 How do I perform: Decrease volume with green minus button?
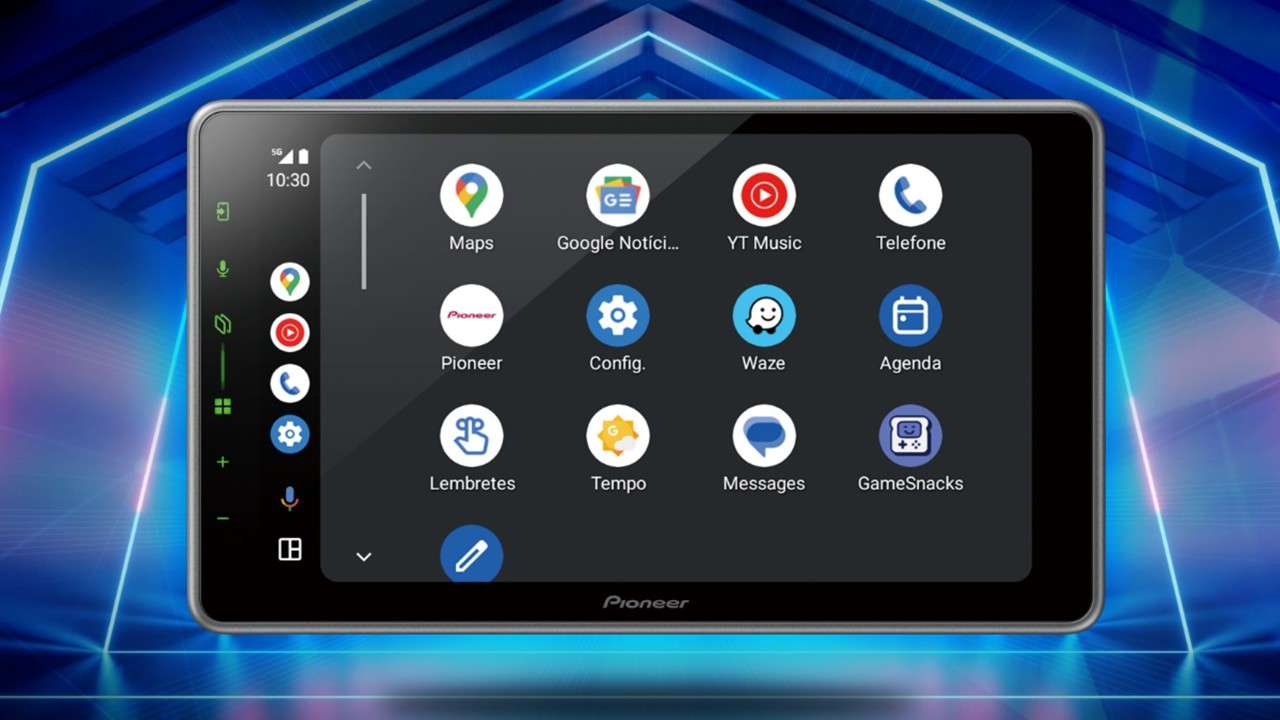pos(223,518)
